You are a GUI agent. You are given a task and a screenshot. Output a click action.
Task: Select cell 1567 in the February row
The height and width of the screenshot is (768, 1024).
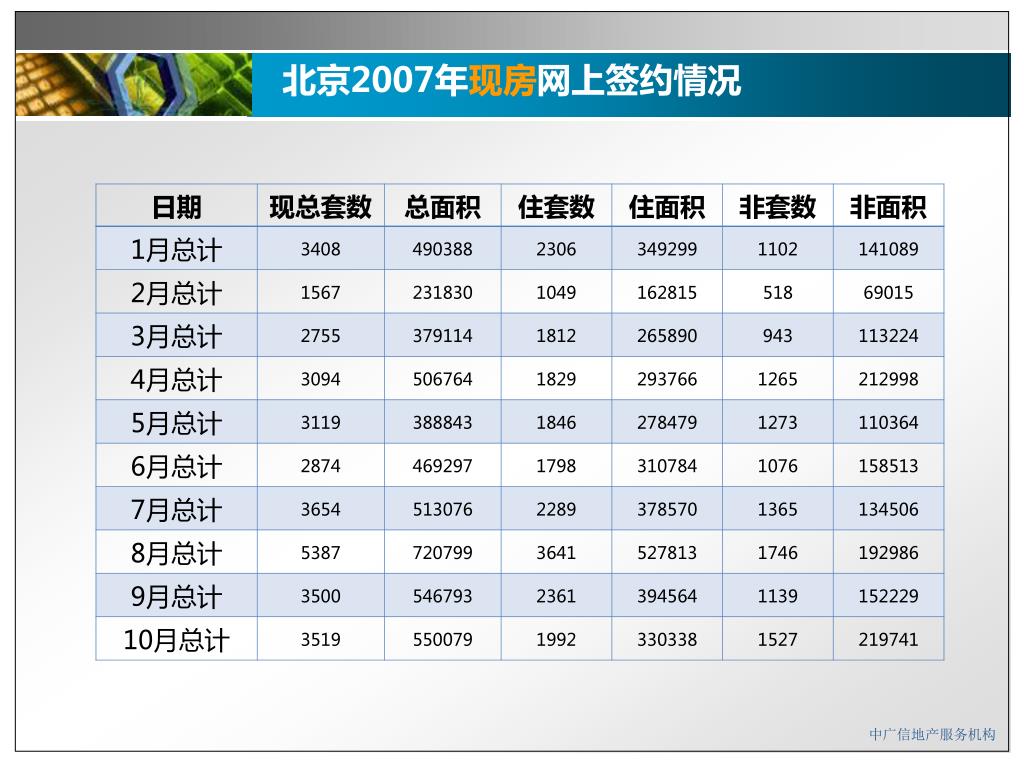pyautogui.click(x=321, y=292)
